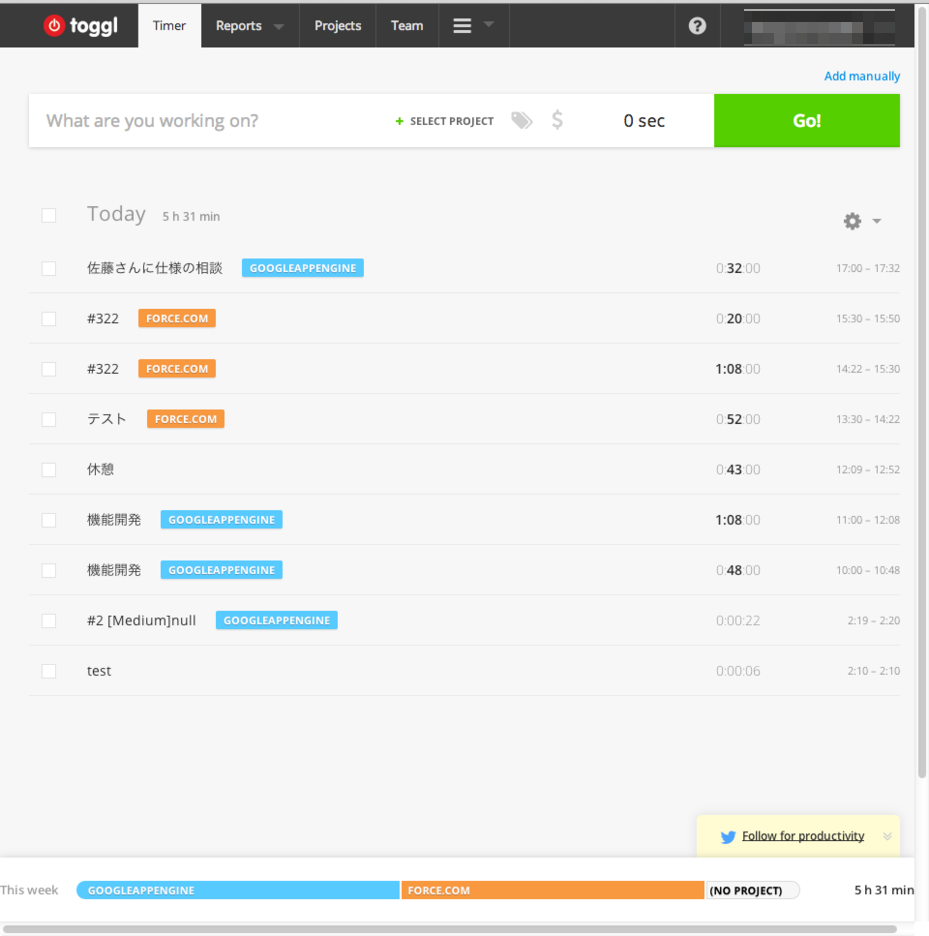Check the #322 entry at 14:22 – 15:30
This screenshot has height=936, width=929.
coord(49,369)
